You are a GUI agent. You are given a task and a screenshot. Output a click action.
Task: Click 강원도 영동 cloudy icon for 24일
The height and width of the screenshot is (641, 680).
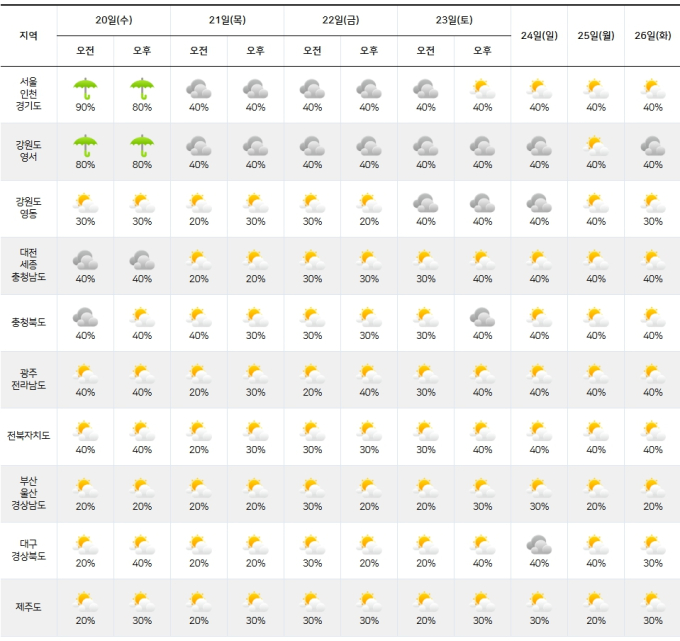pyautogui.click(x=539, y=203)
